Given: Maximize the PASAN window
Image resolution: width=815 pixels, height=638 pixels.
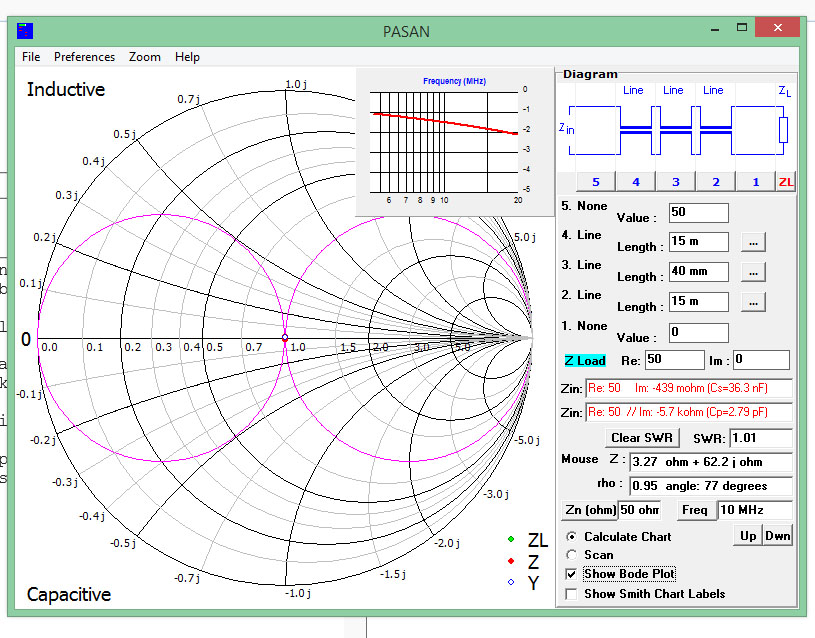Looking at the screenshot, I should pyautogui.click(x=742, y=28).
